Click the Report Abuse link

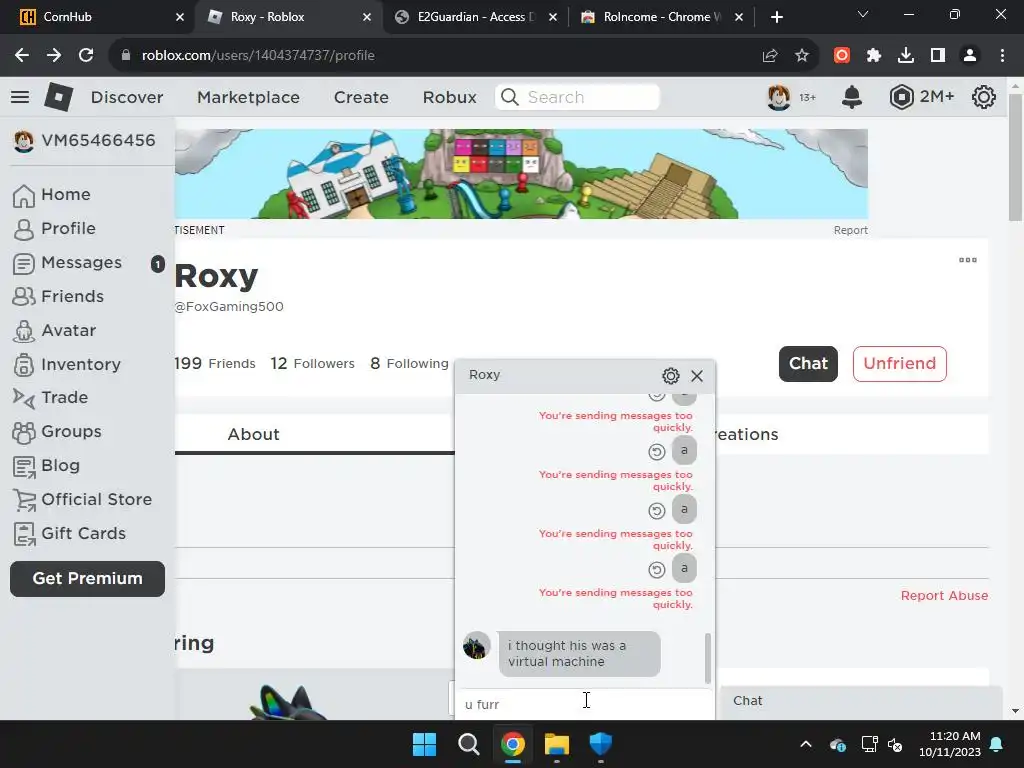point(944,596)
